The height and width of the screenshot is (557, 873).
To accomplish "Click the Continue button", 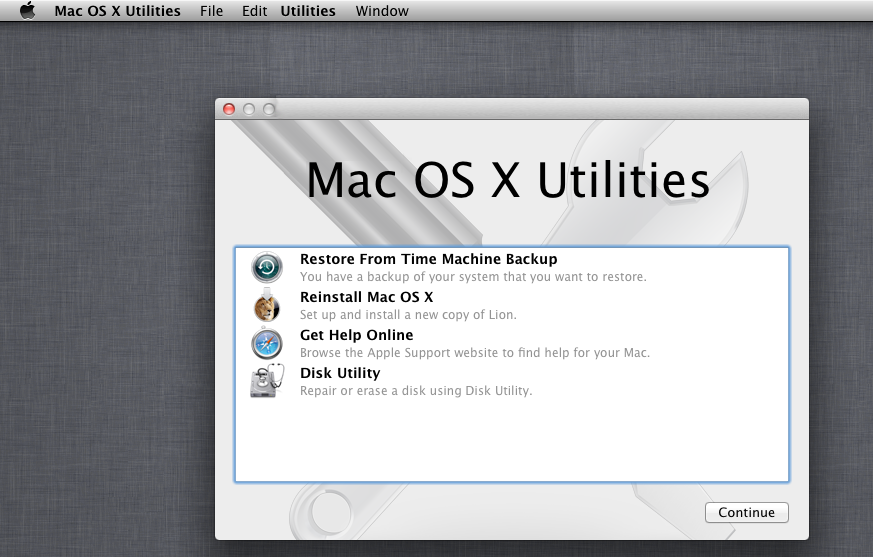I will click(747, 512).
